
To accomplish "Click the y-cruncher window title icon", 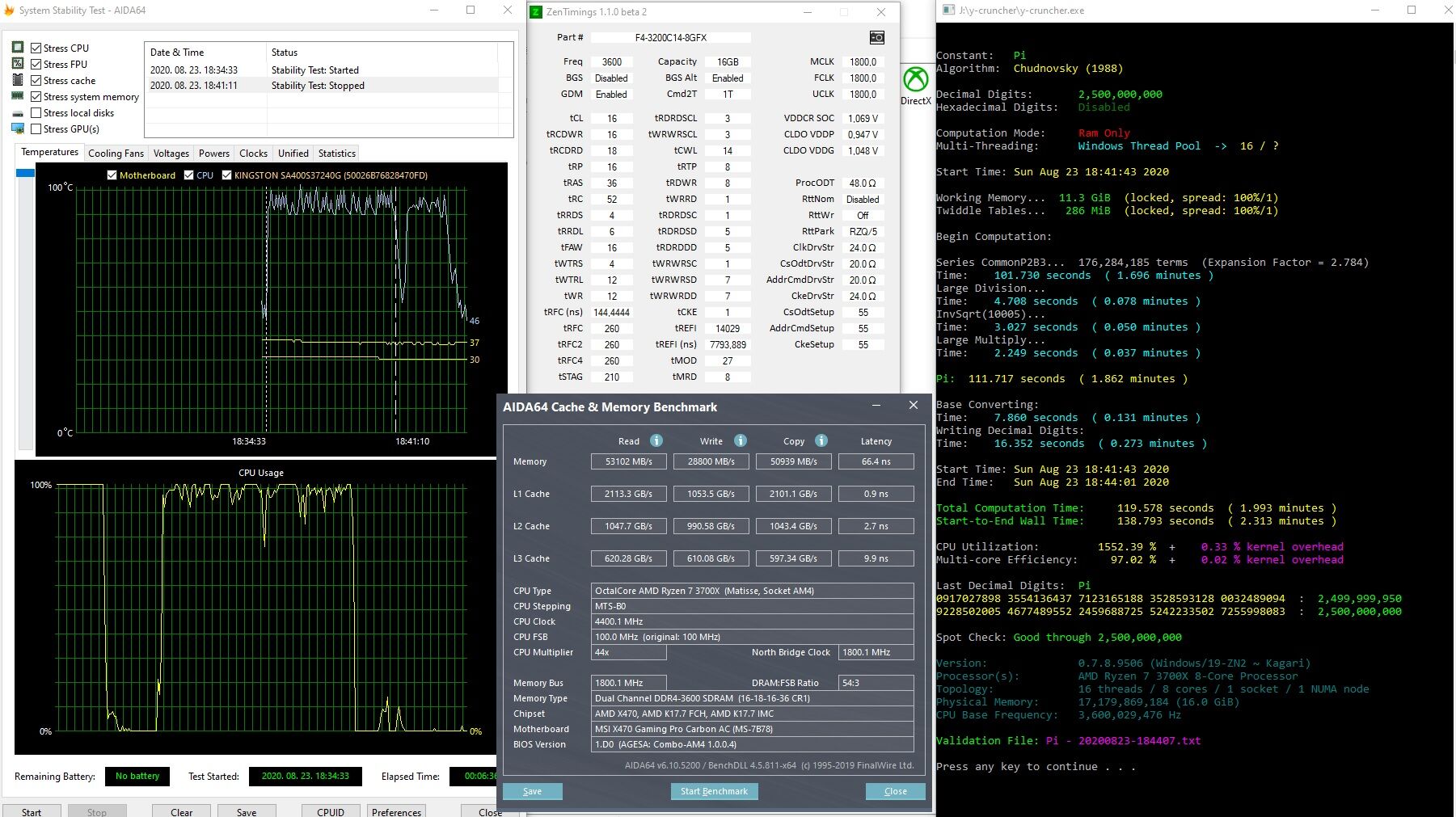I will click(x=947, y=11).
